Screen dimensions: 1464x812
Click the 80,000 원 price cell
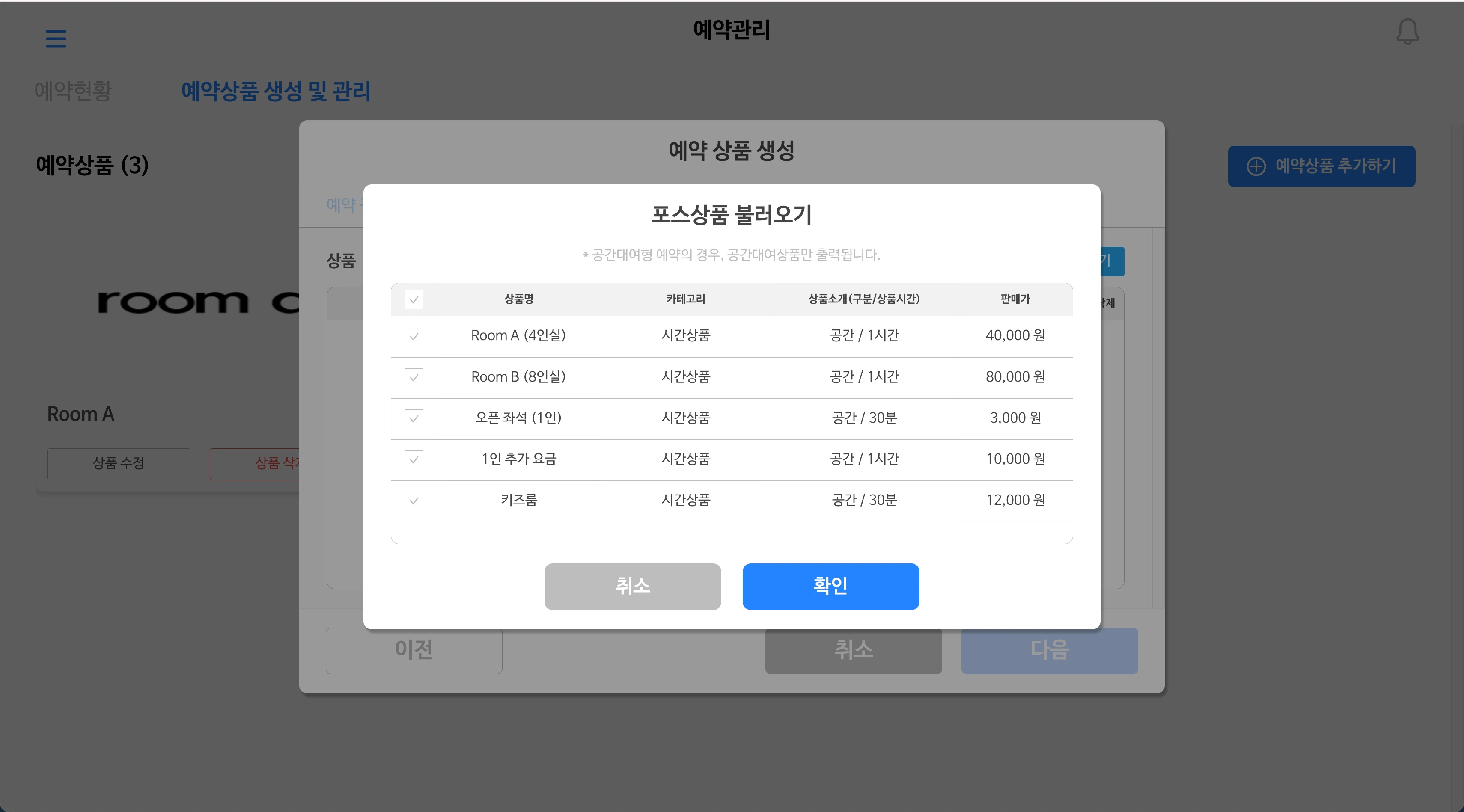click(1015, 377)
